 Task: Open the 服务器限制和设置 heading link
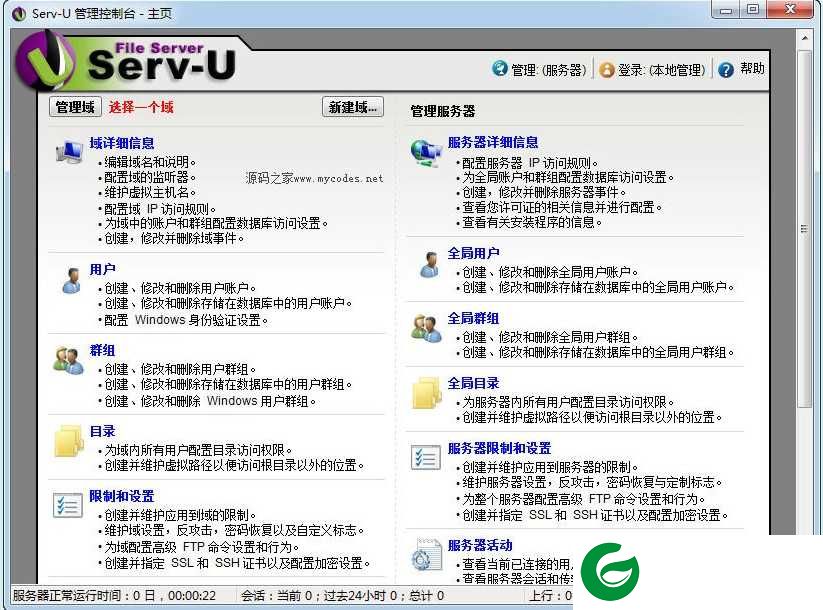(499, 448)
